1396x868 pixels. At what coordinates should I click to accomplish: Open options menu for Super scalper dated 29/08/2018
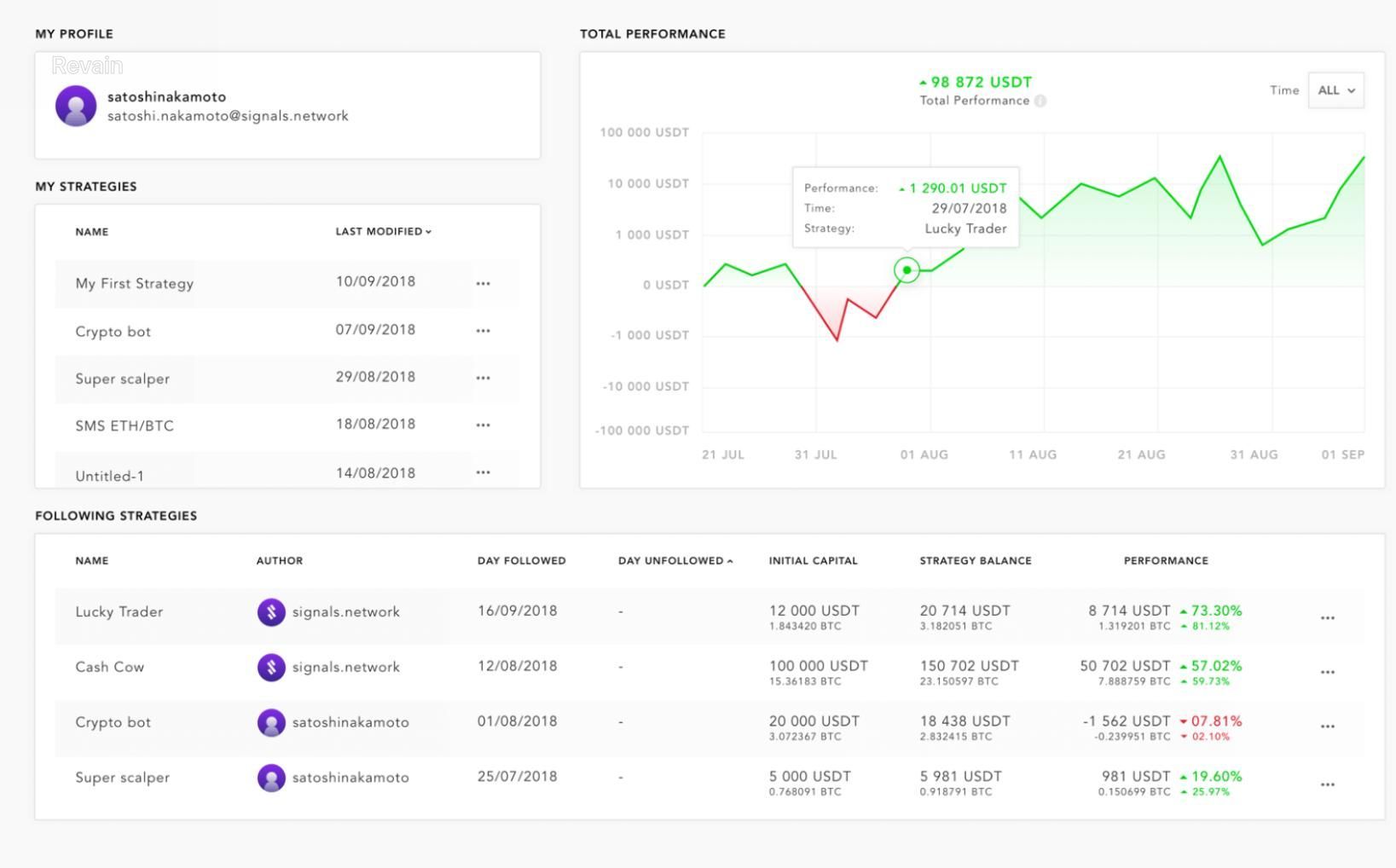point(483,378)
